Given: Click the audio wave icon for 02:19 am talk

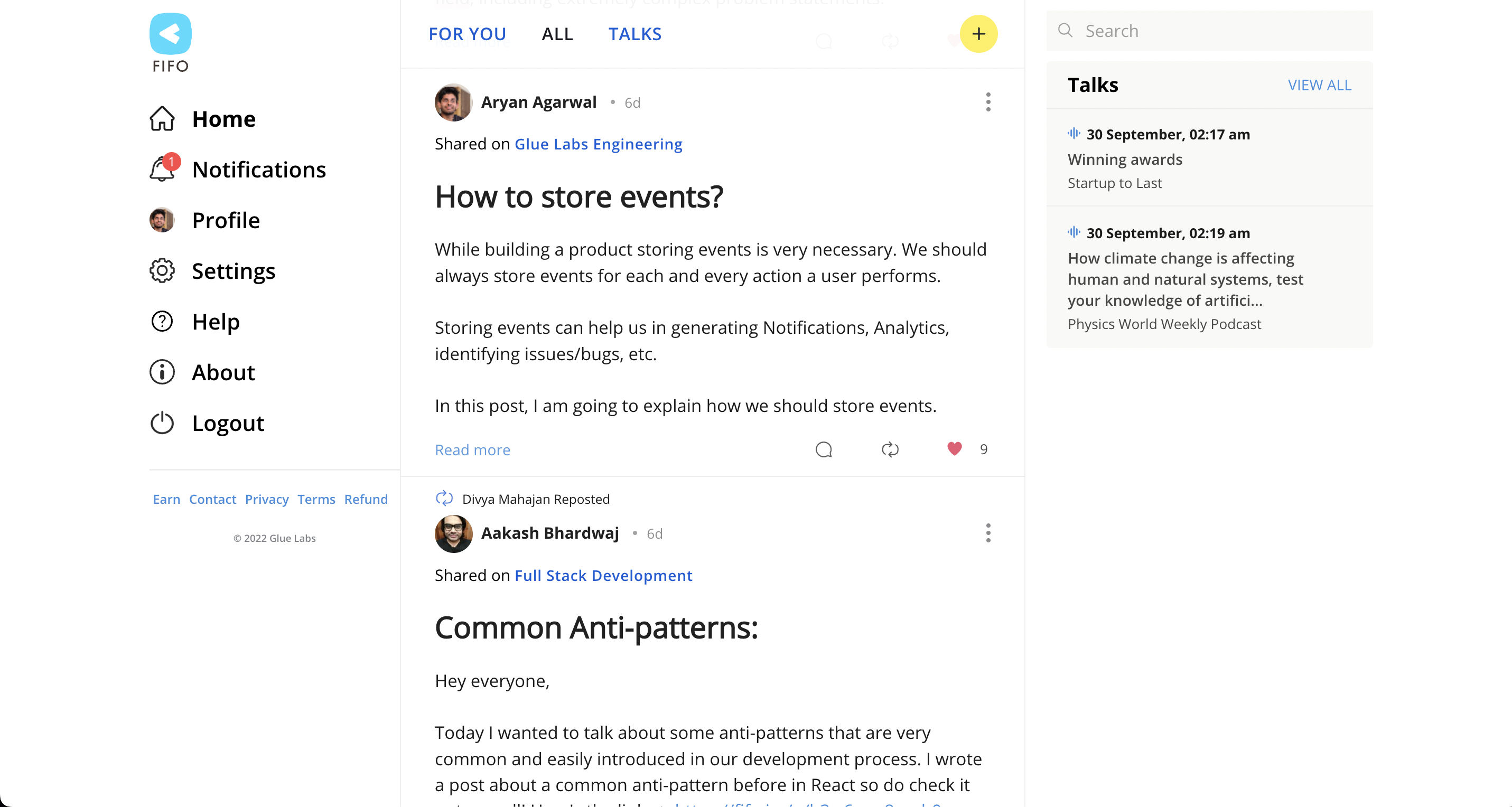Looking at the screenshot, I should pyautogui.click(x=1074, y=232).
